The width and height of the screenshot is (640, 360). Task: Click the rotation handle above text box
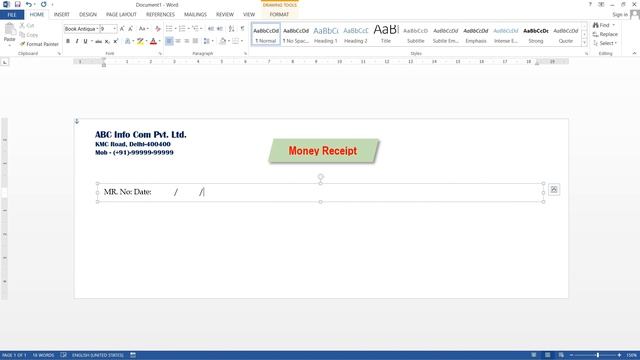(x=320, y=177)
